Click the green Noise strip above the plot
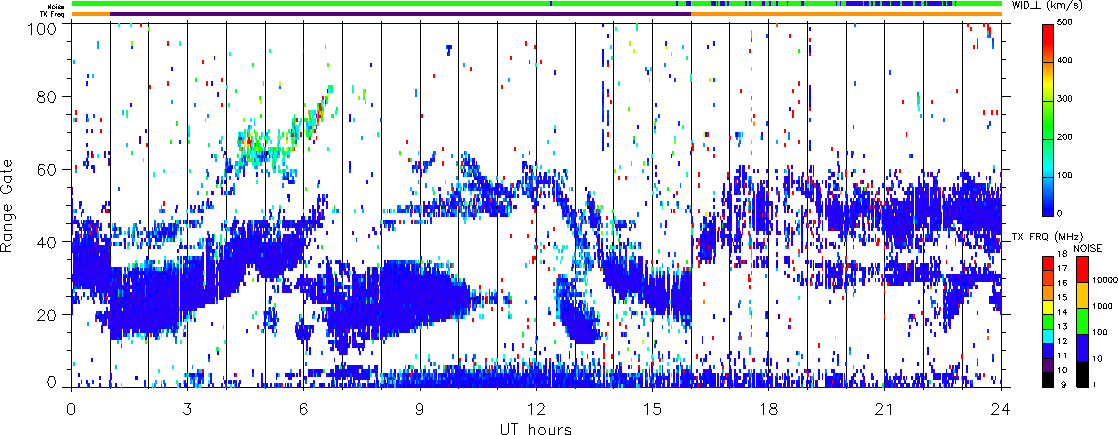Screen dimensions: 1118x435 pyautogui.click(x=536, y=4)
